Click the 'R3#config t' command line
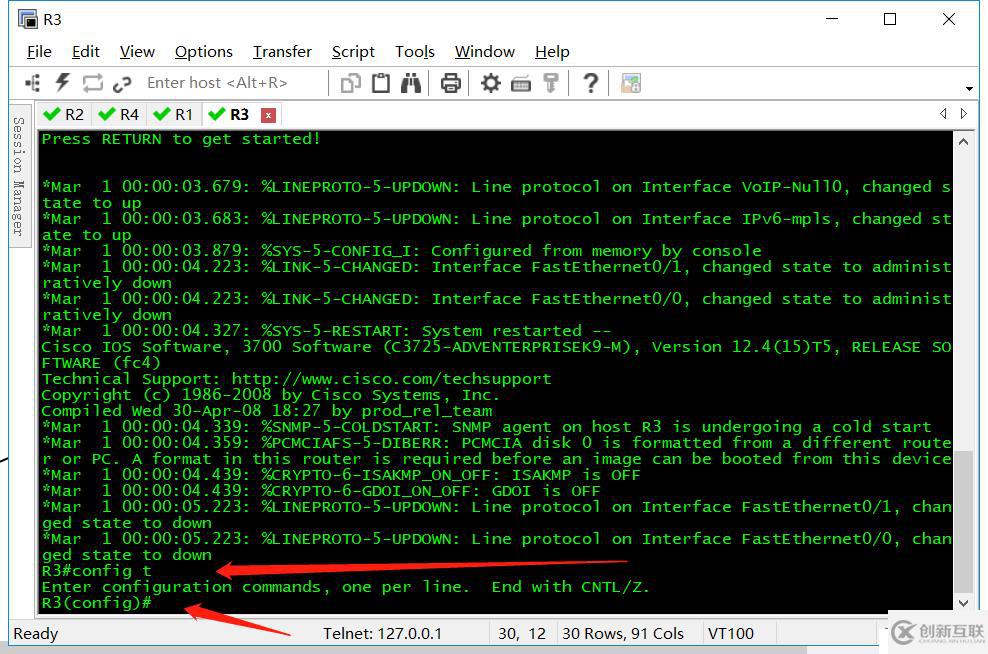988x654 pixels. (x=96, y=571)
